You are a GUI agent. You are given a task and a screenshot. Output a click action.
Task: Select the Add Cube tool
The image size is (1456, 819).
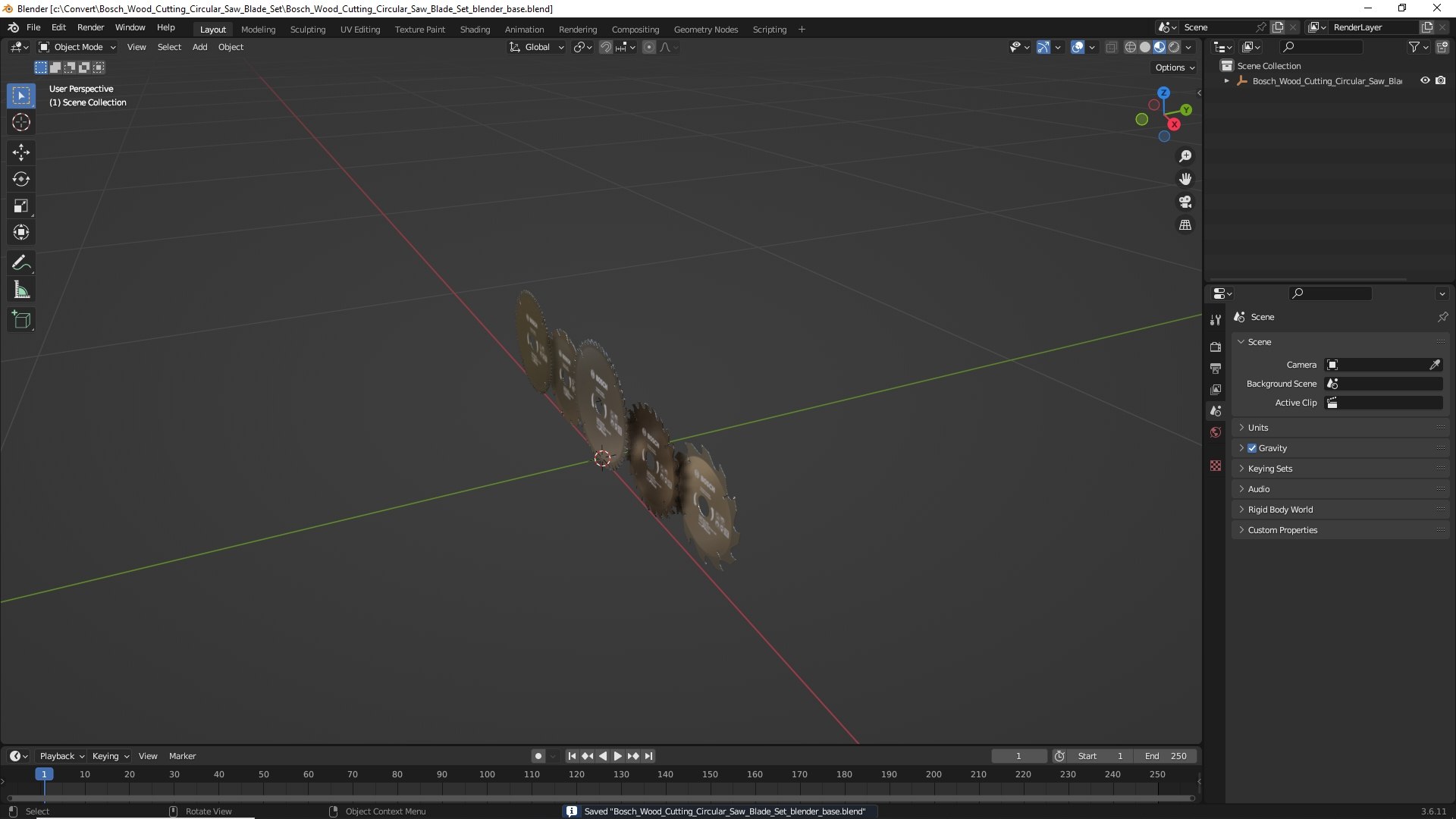(x=21, y=320)
